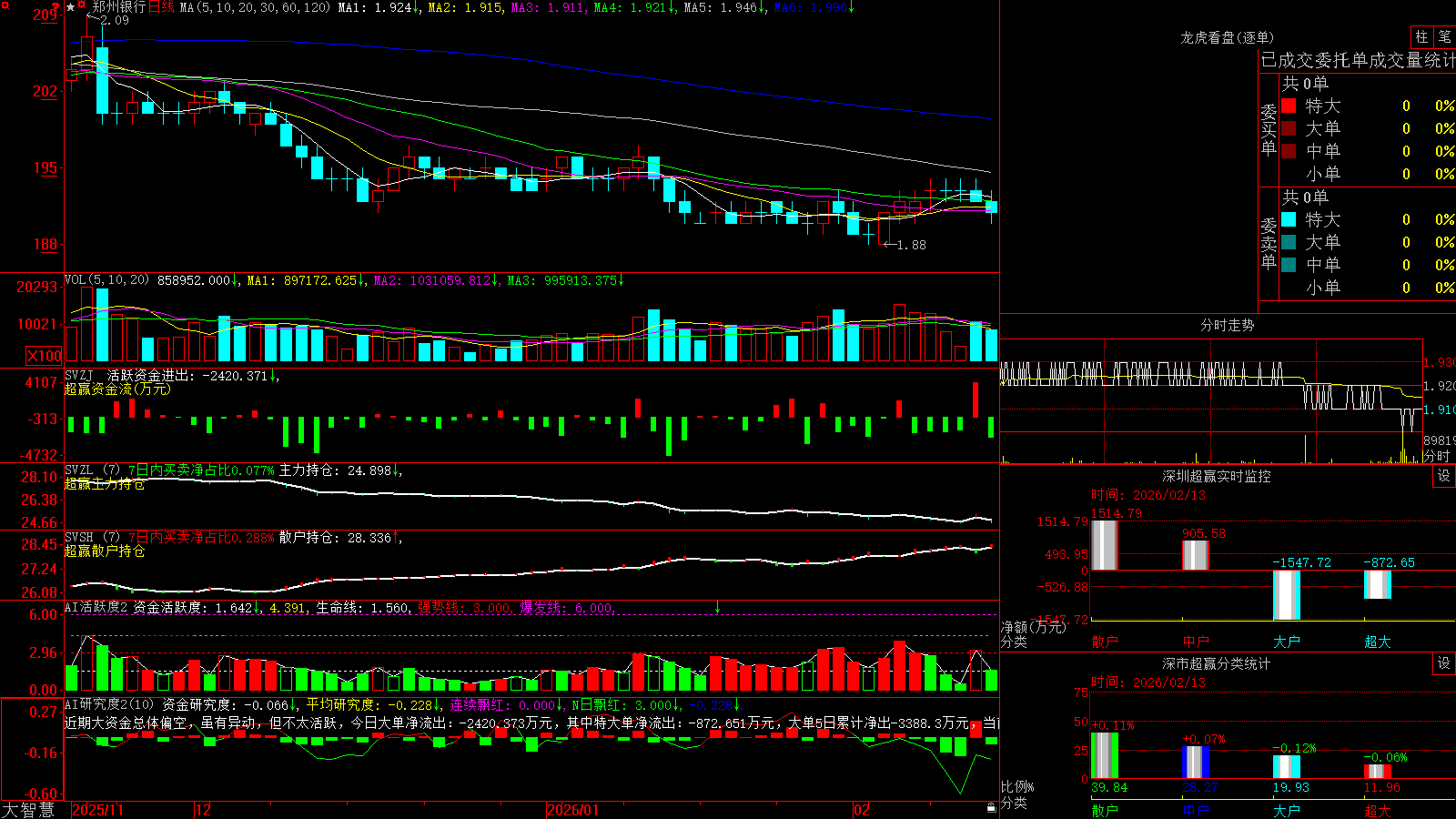This screenshot has height=819, width=1456.
Task: Click the star favorite icon beside 郑州银行
Action: [x=71, y=7]
